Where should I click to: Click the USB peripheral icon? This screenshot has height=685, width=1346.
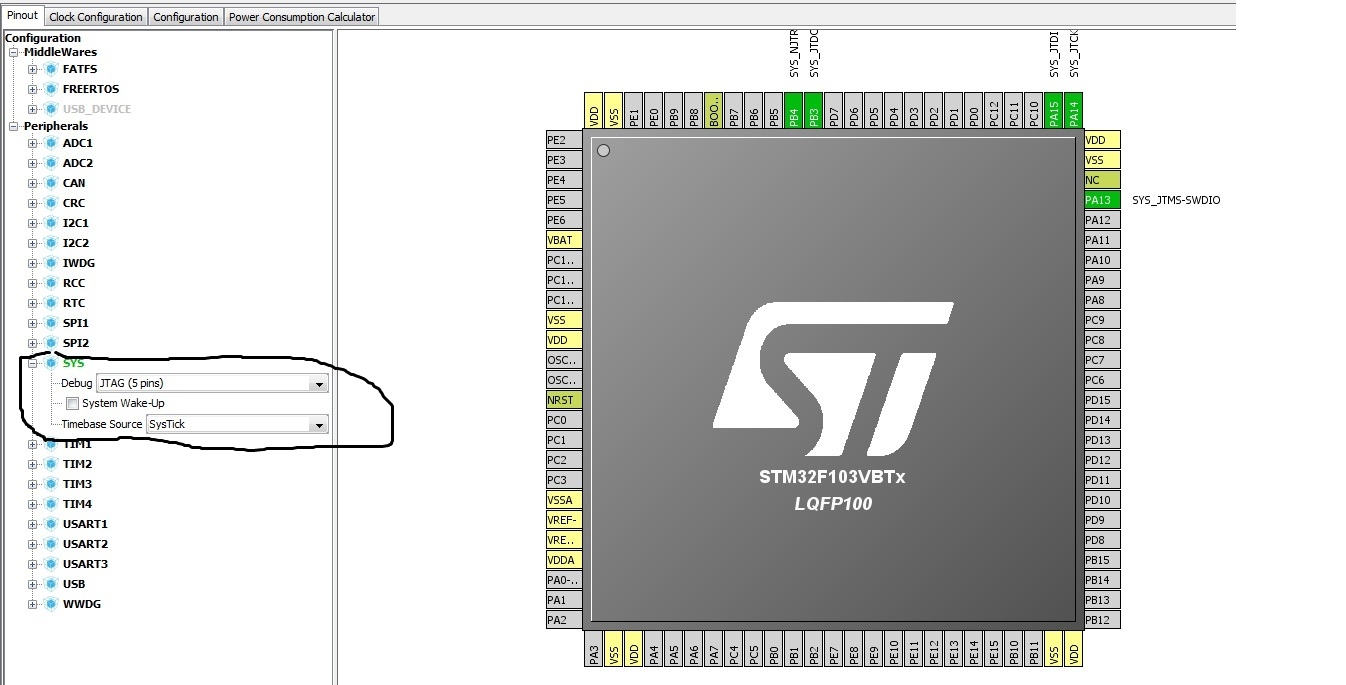coord(50,584)
